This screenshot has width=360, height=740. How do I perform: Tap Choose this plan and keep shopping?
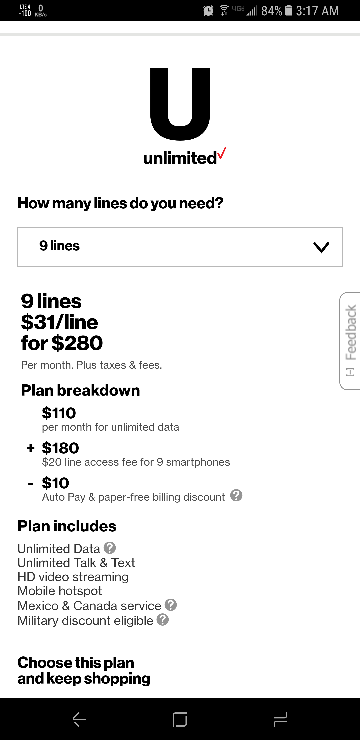click(84, 671)
